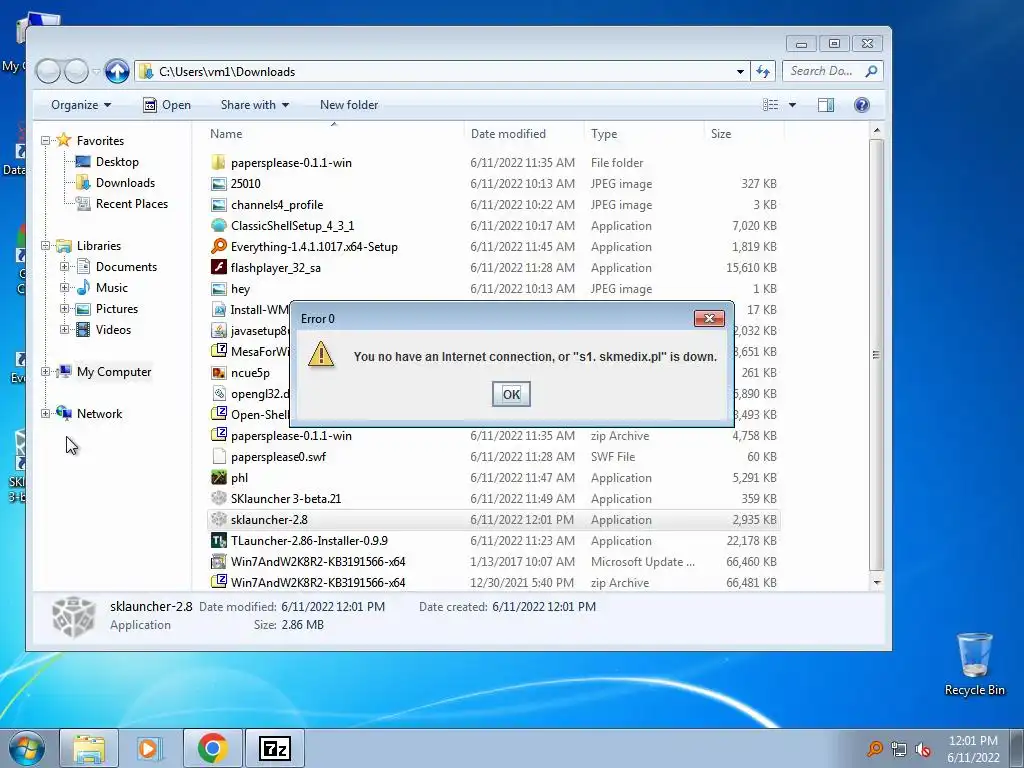Open the address bar history dropdown arrow
Image resolution: width=1024 pixels, height=768 pixels.
740,72
